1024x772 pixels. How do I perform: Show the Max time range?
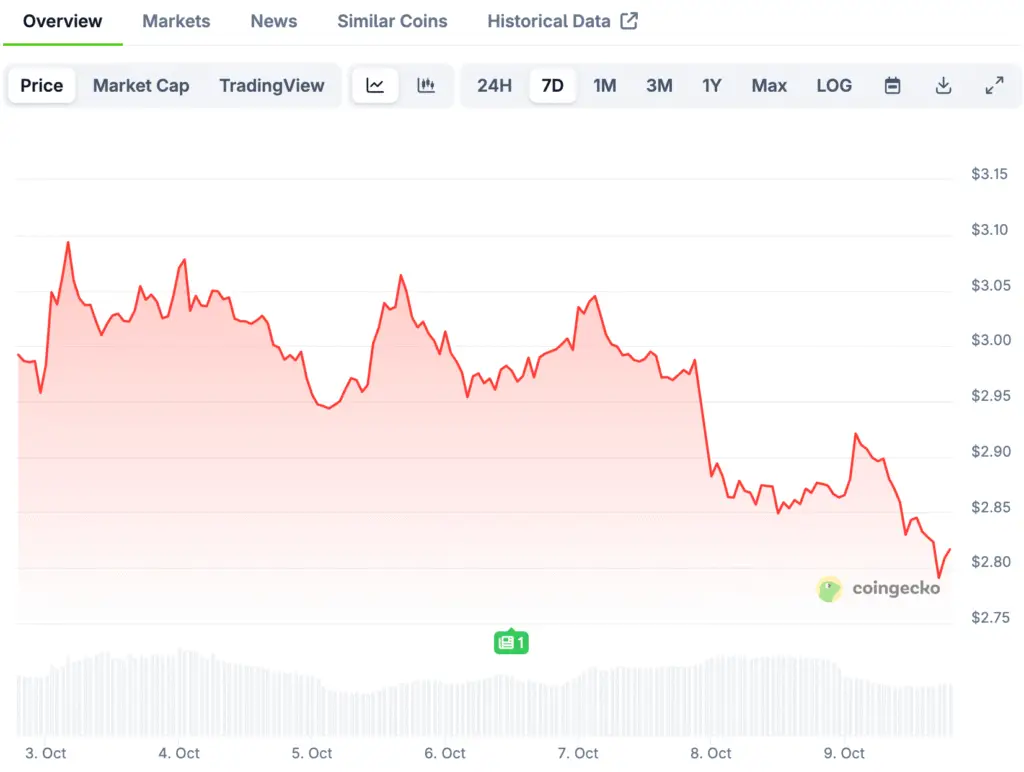[769, 86]
